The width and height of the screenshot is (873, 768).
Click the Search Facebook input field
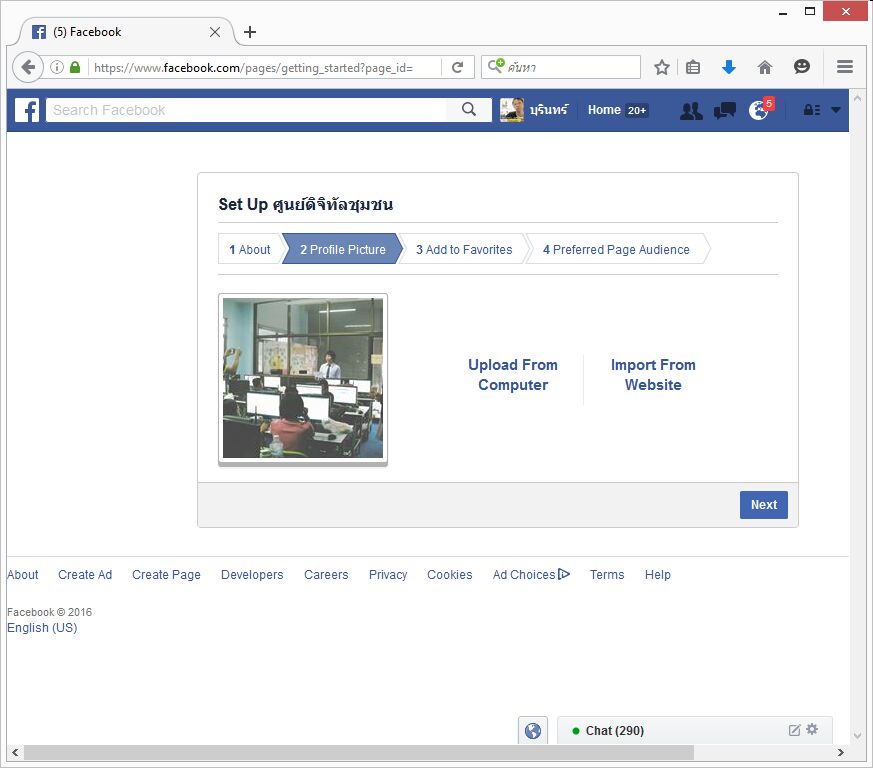(x=245, y=110)
